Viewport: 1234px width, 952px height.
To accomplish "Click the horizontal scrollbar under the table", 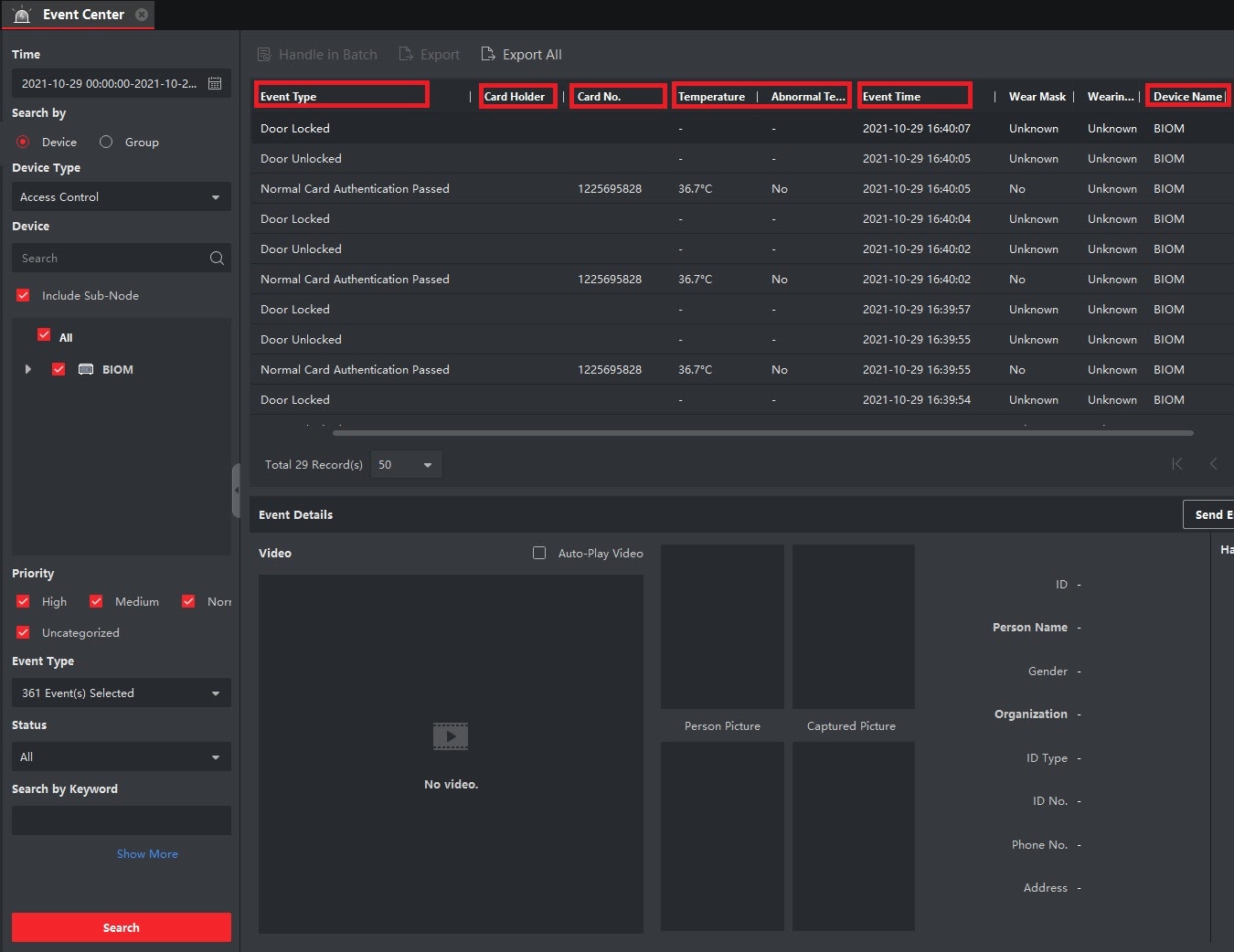I will [763, 433].
